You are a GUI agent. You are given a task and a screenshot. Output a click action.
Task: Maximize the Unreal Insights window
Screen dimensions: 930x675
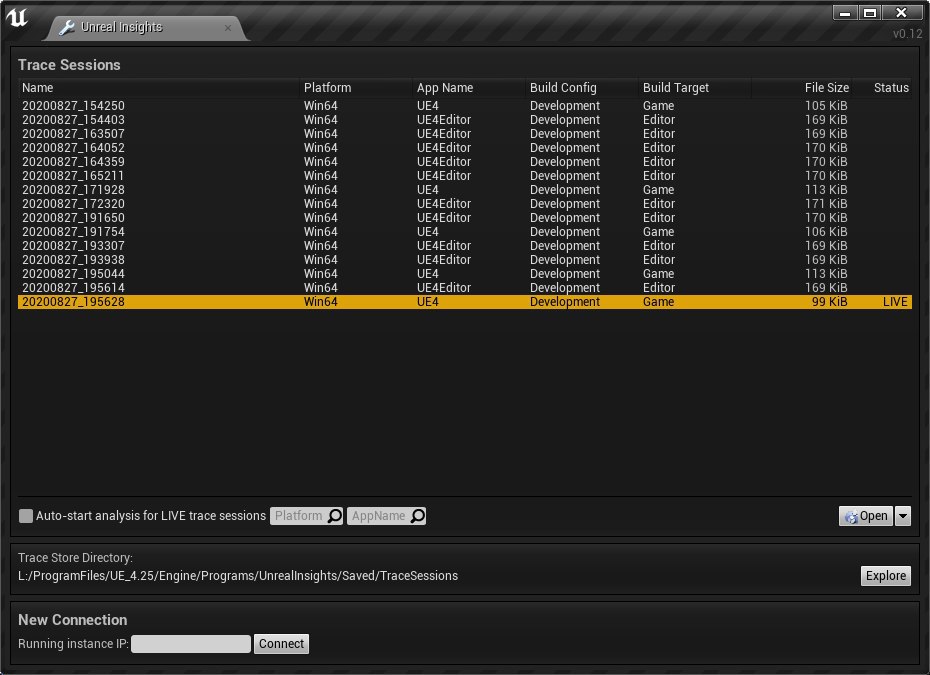pos(870,12)
